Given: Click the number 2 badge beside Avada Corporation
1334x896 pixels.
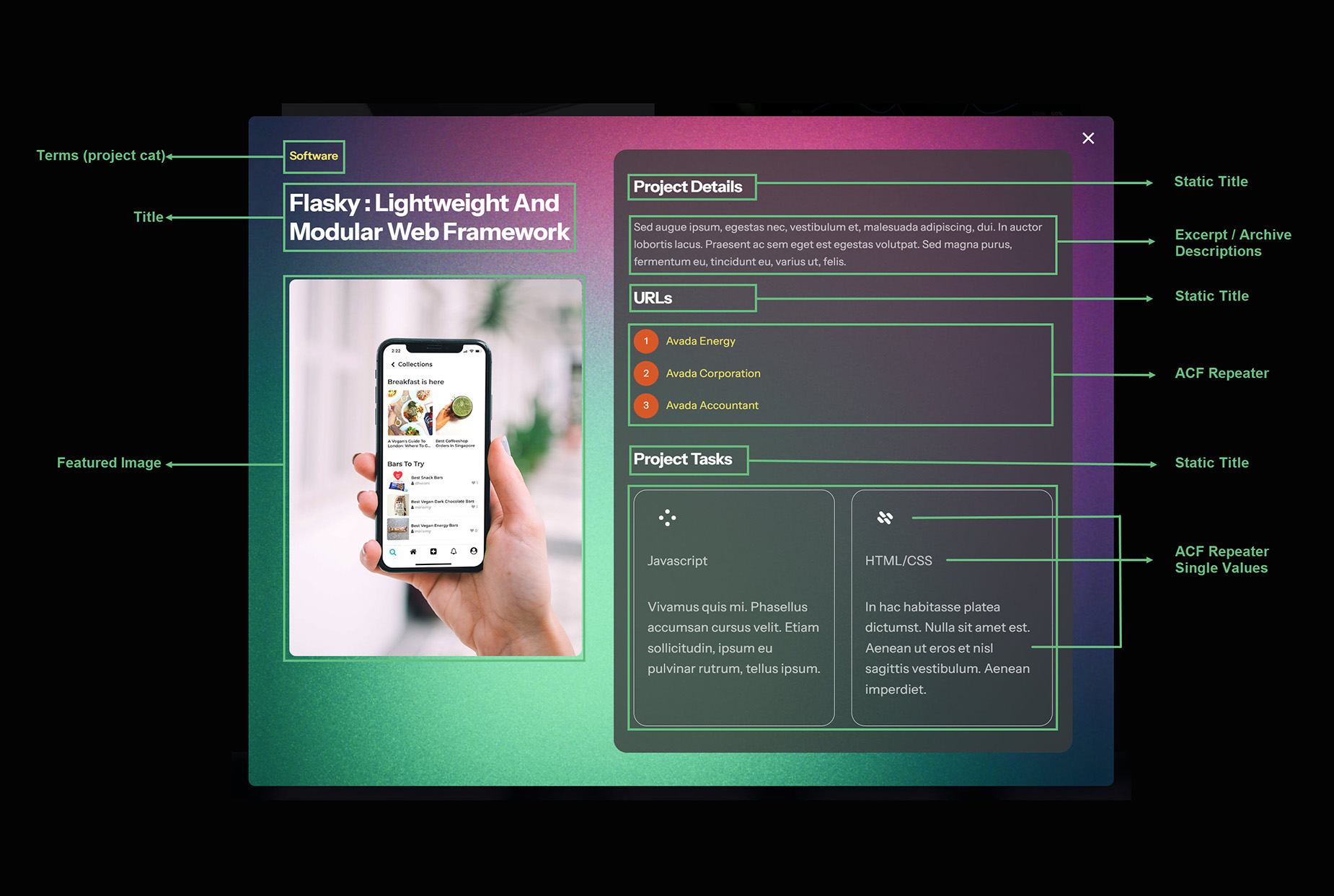Looking at the screenshot, I should 646,373.
